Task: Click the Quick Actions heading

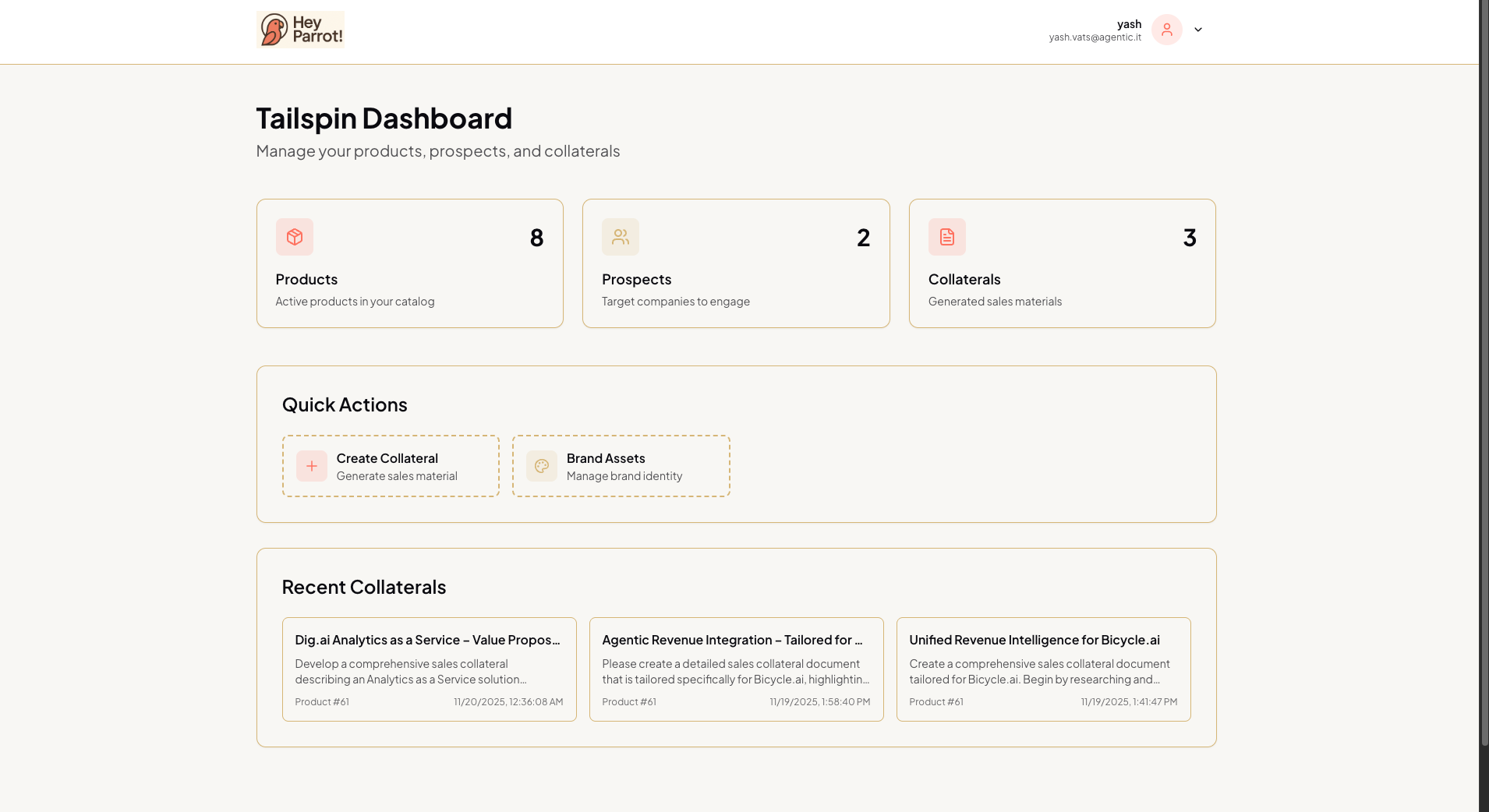Action: (x=345, y=404)
